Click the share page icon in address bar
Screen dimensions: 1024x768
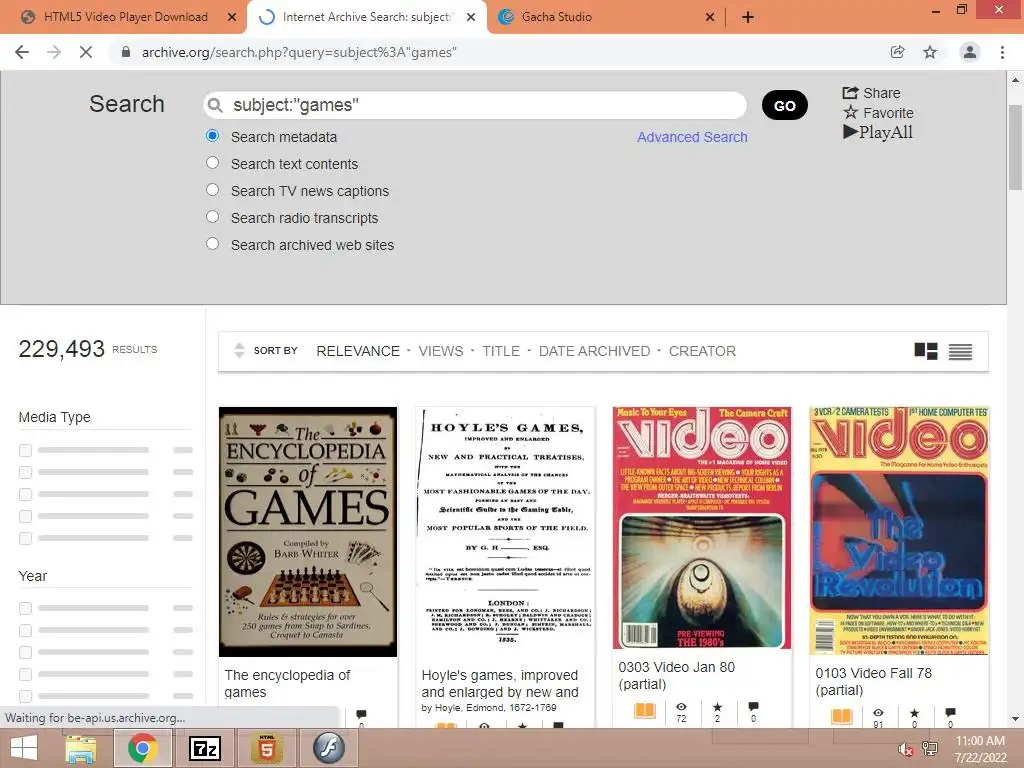(897, 52)
